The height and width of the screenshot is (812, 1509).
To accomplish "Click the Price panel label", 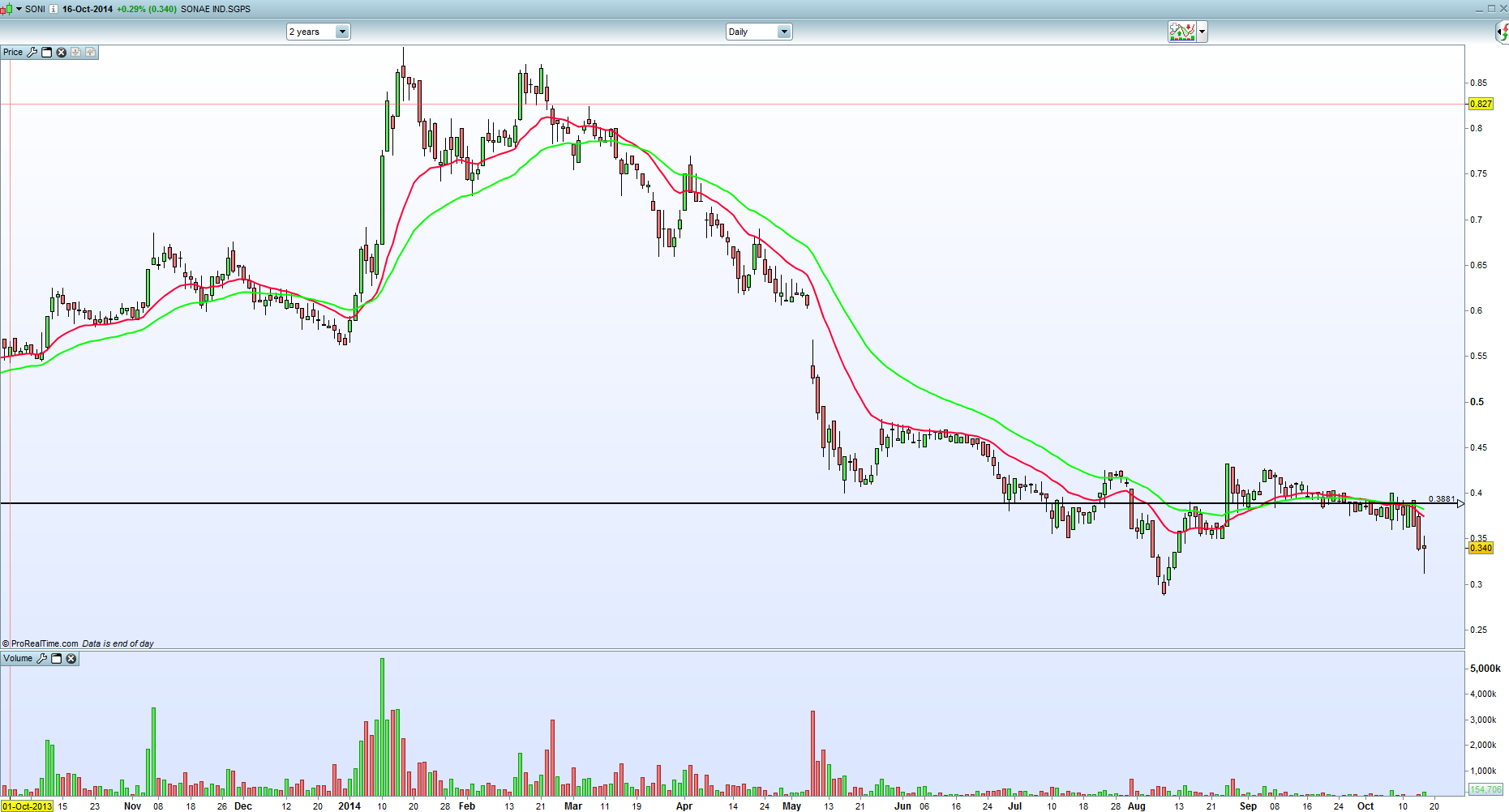I will point(13,52).
